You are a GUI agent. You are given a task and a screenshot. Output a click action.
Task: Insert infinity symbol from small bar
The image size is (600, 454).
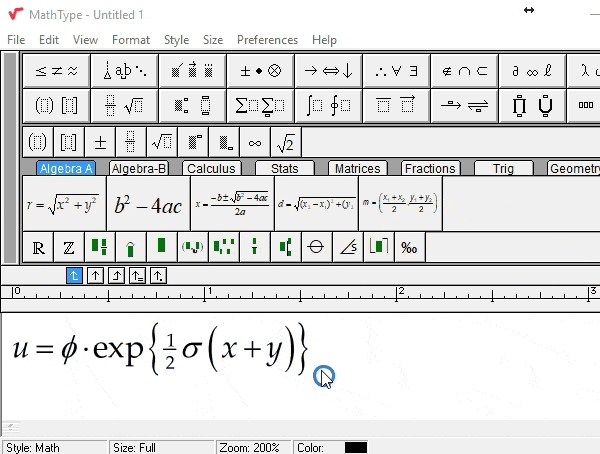point(255,142)
